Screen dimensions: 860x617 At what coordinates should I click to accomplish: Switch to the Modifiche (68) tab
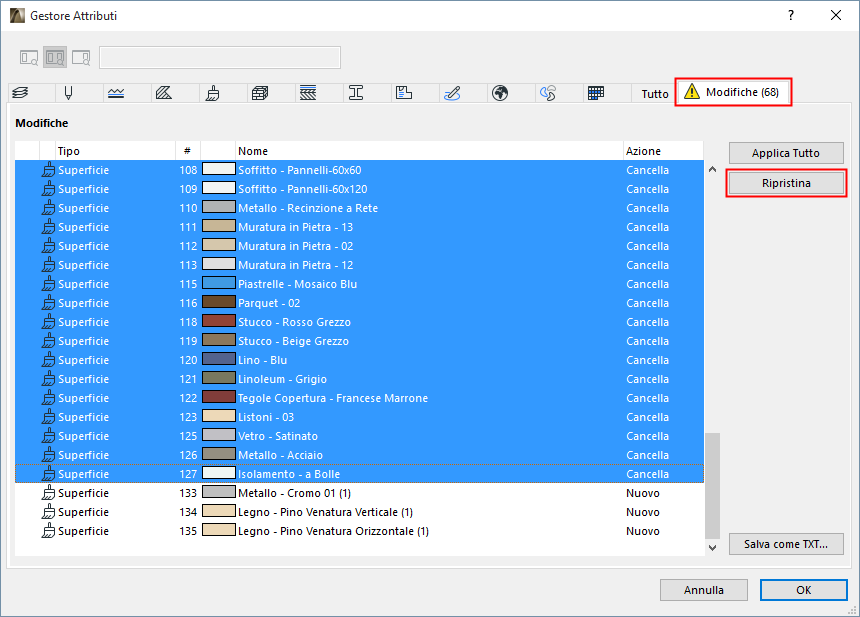tap(733, 92)
